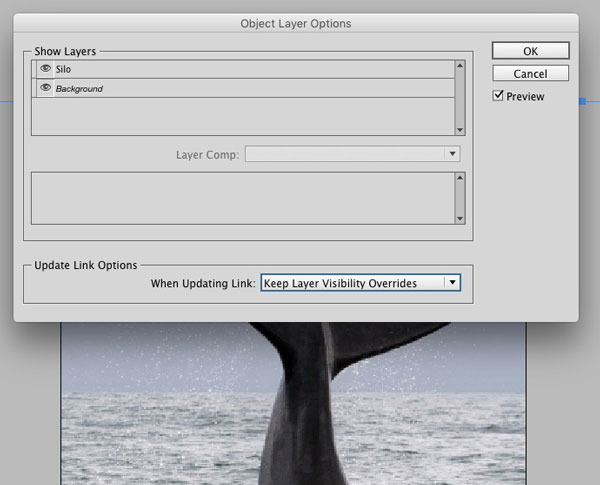Screen dimensions: 600x485
Task: Hide the Silo layer eye icon
Action: tap(46, 69)
